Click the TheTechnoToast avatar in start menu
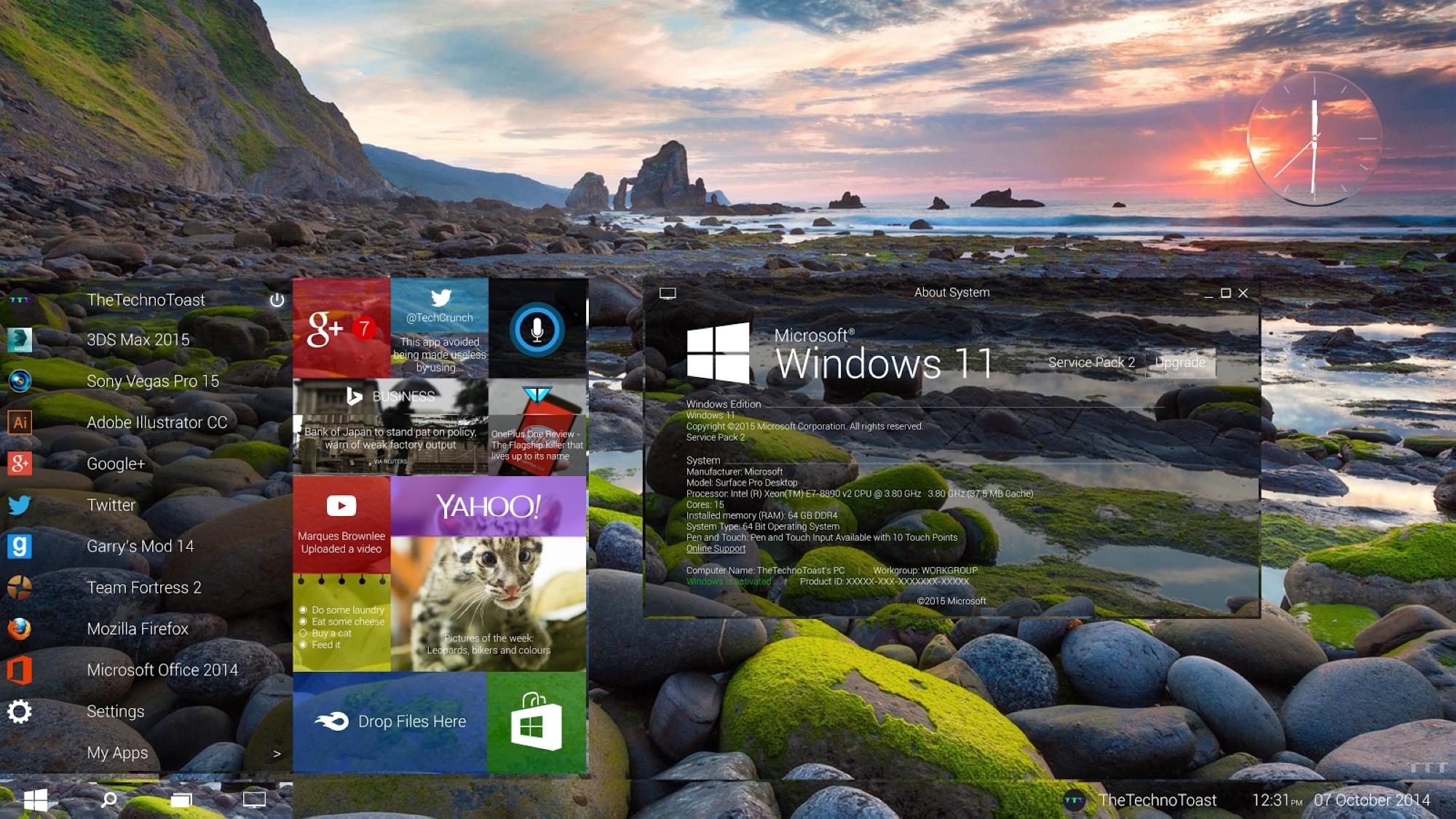This screenshot has width=1456, height=819. [20, 300]
